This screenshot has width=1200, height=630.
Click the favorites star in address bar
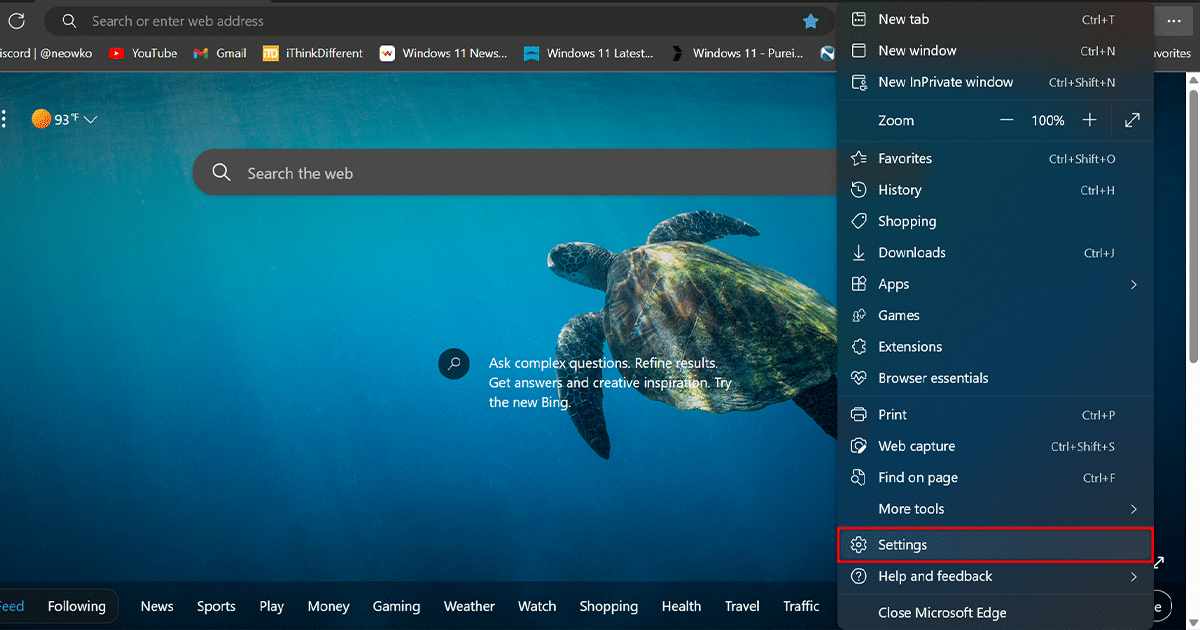pyautogui.click(x=811, y=21)
